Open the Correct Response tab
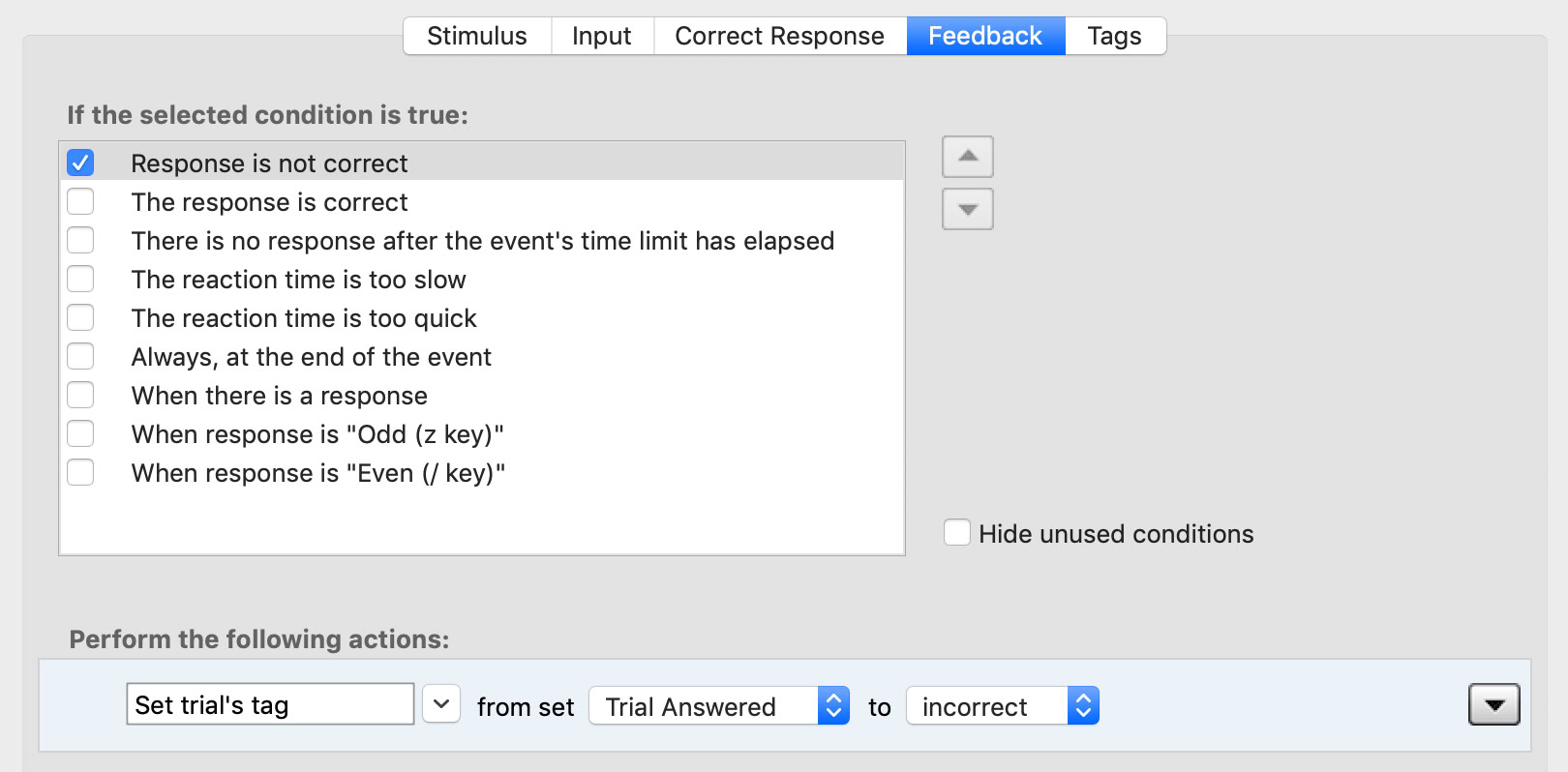 click(779, 36)
